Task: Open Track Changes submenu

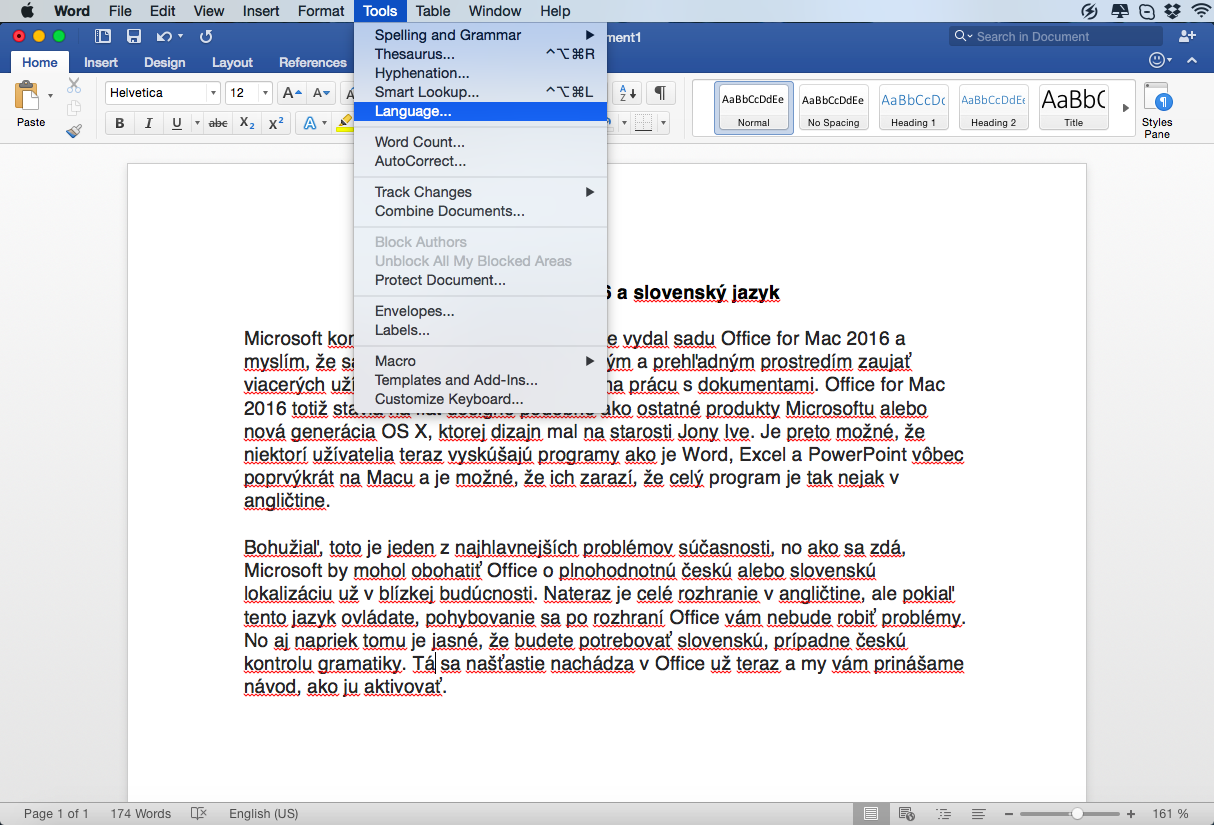Action: 480,192
